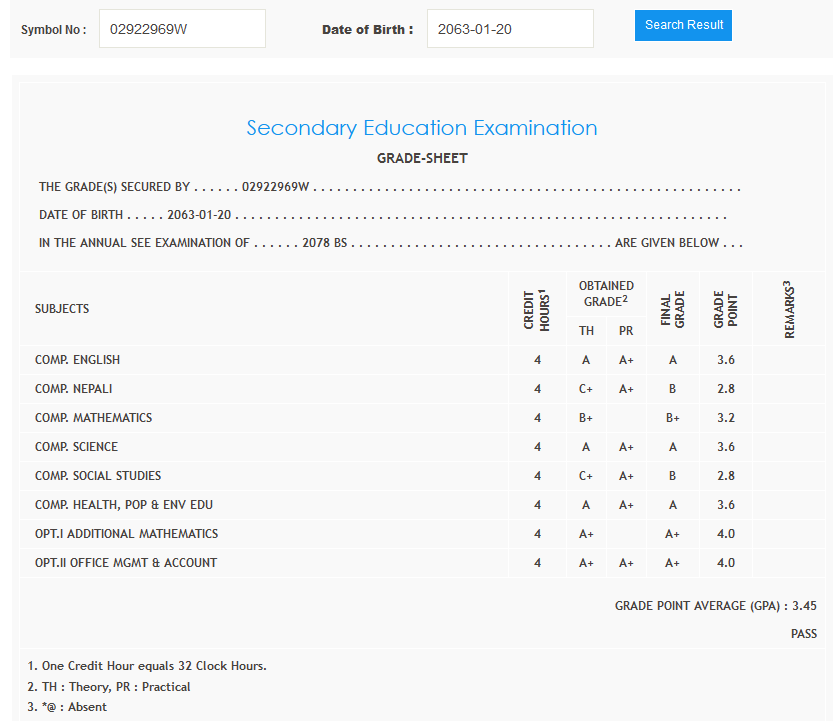Select OPT.I ADDITIONAL MATHEMATICS row label
The width and height of the screenshot is (833, 721).
tap(126, 534)
